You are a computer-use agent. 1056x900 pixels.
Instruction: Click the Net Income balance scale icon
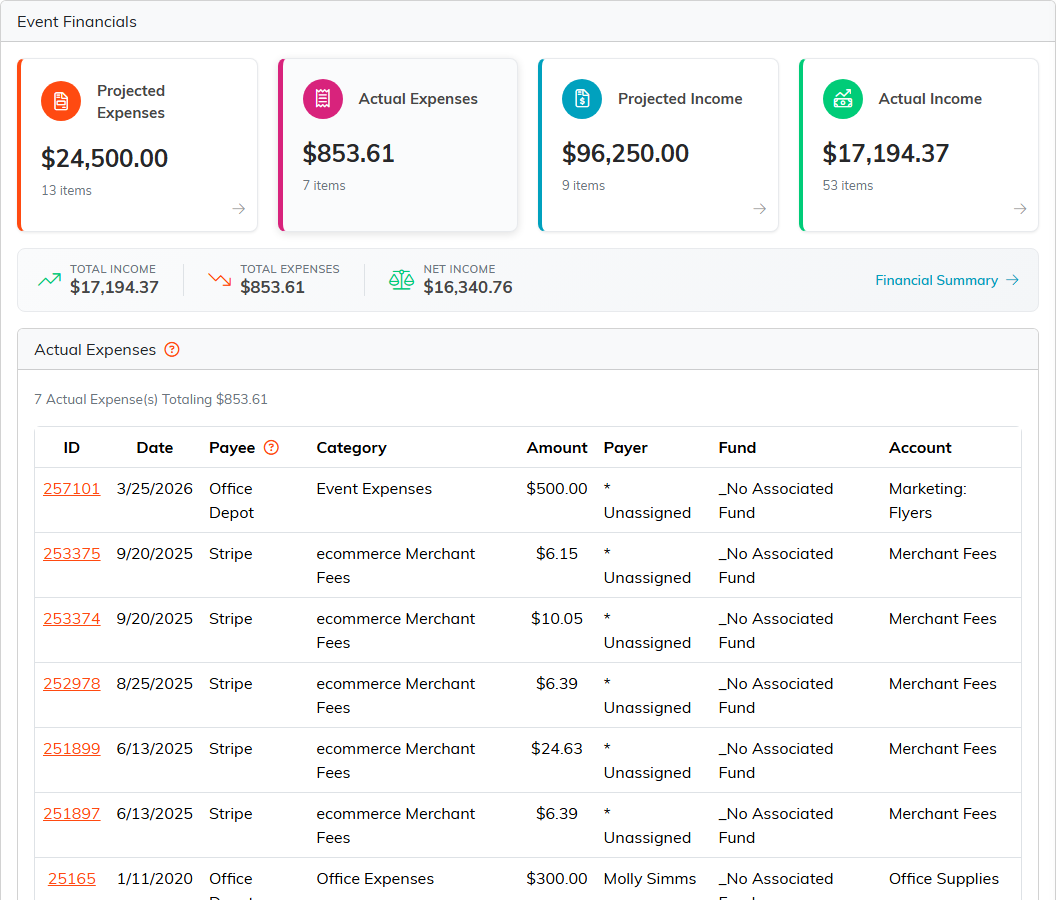(x=401, y=280)
